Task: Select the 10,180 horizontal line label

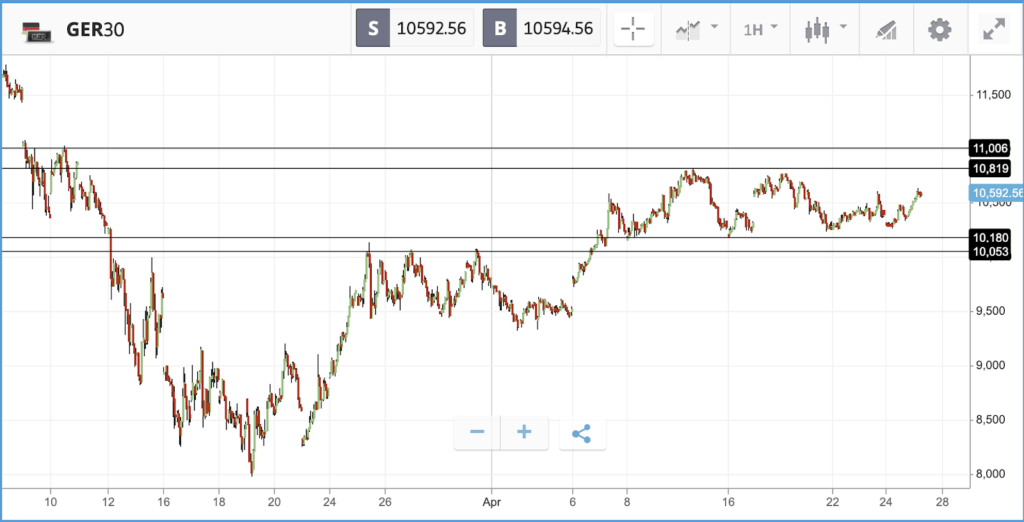Action: (991, 237)
